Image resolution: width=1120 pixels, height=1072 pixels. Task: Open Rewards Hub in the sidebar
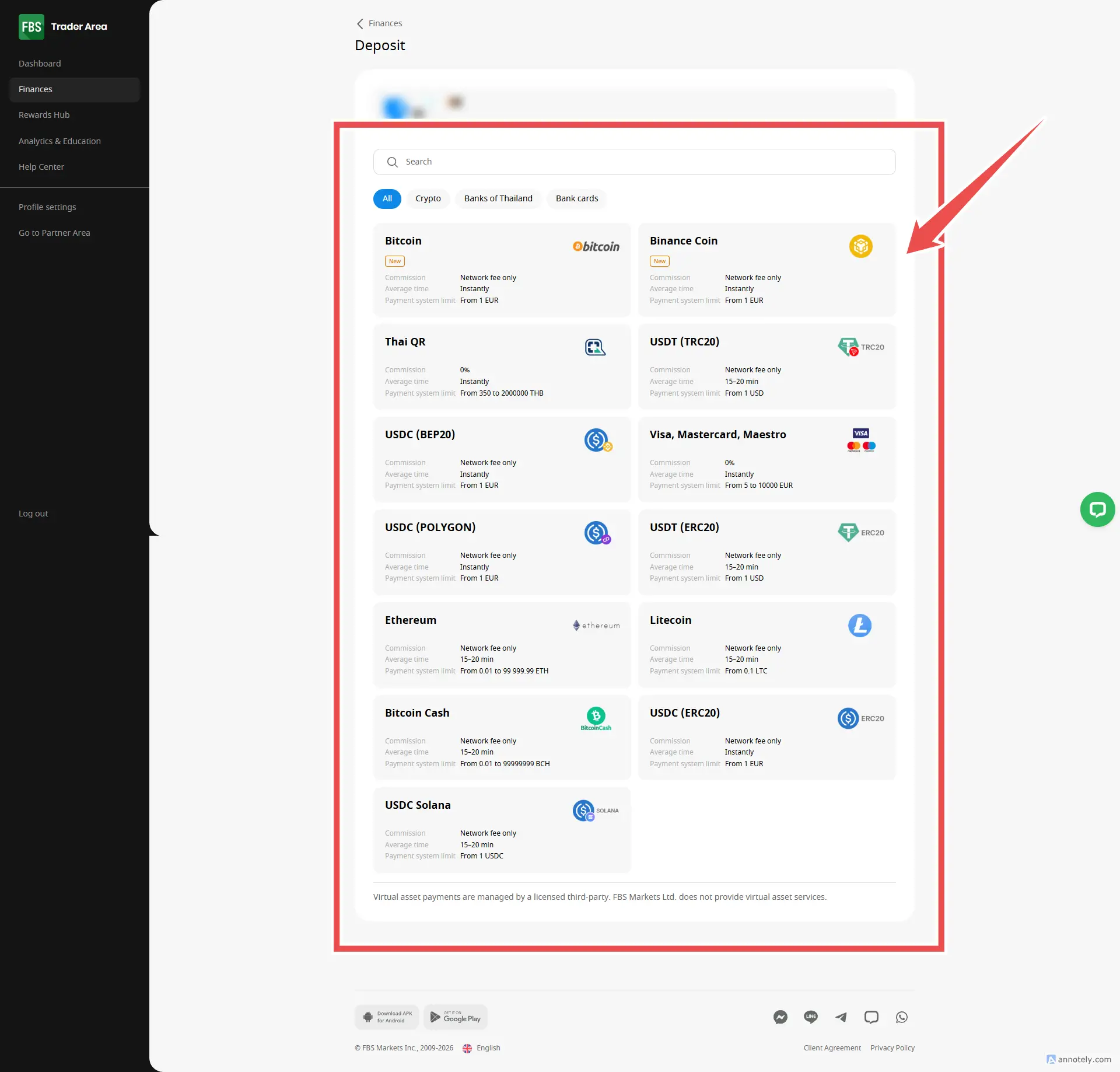44,115
